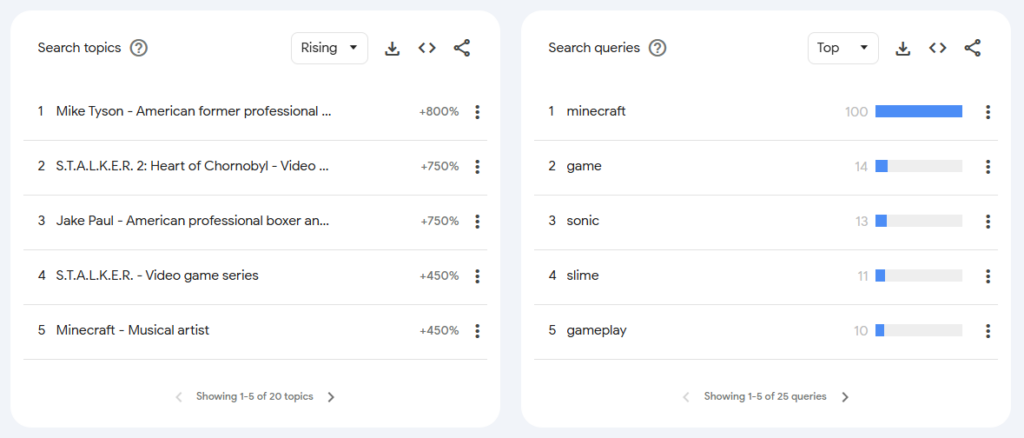Viewport: 1024px width, 438px height.
Task: Open help tooltip next to Search queries
Action: point(658,48)
